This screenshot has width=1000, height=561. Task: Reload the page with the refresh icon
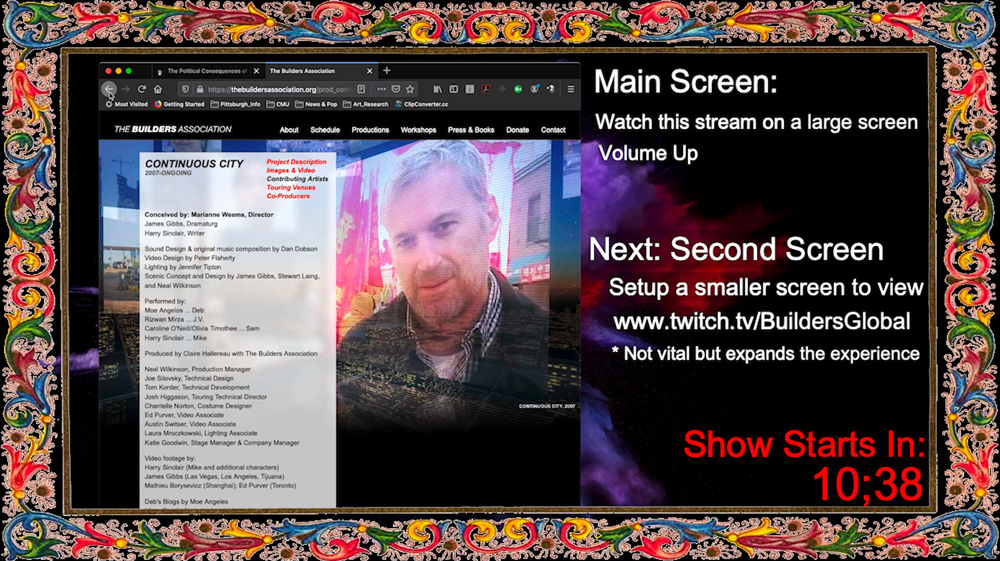142,89
